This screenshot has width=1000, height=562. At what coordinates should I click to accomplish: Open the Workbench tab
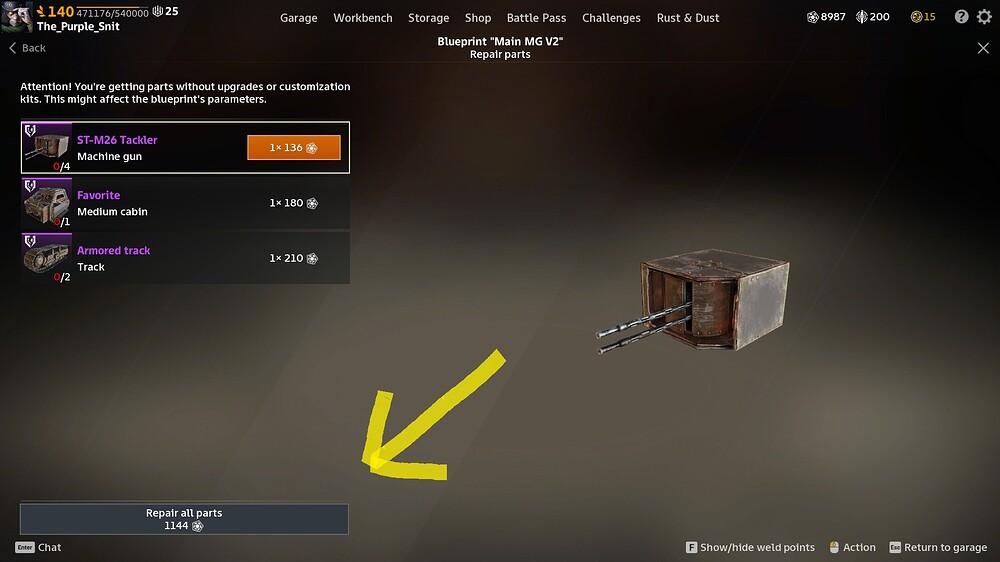(363, 18)
